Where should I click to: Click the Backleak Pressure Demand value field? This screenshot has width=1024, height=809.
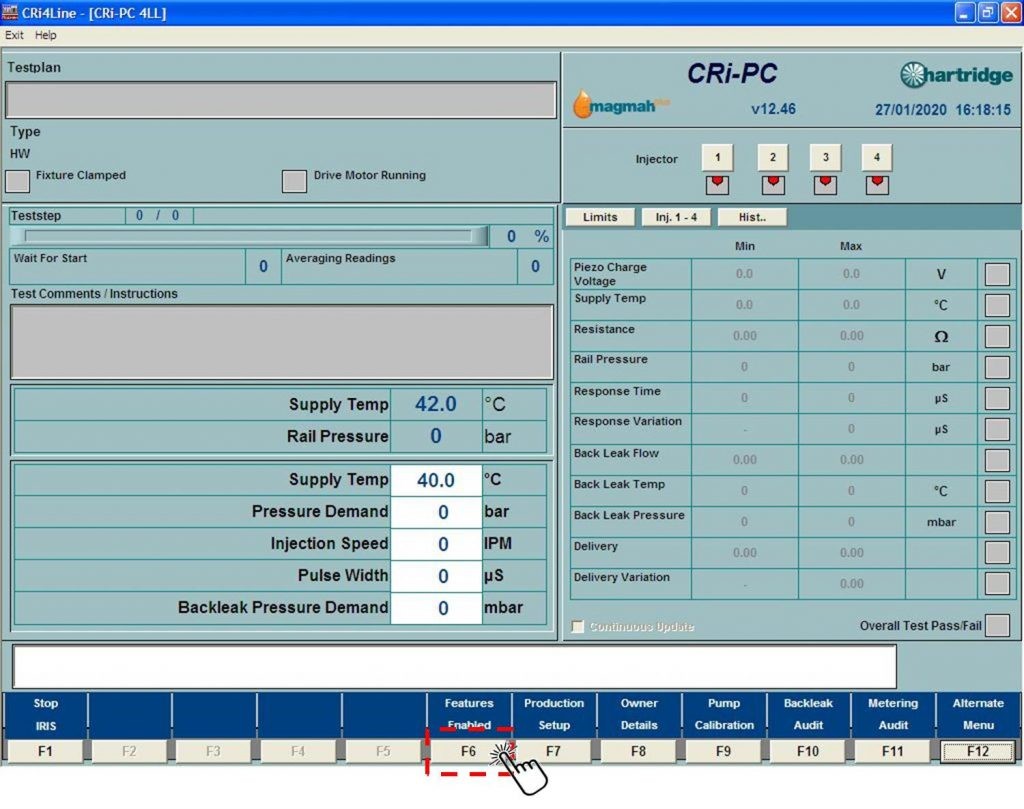click(x=436, y=608)
